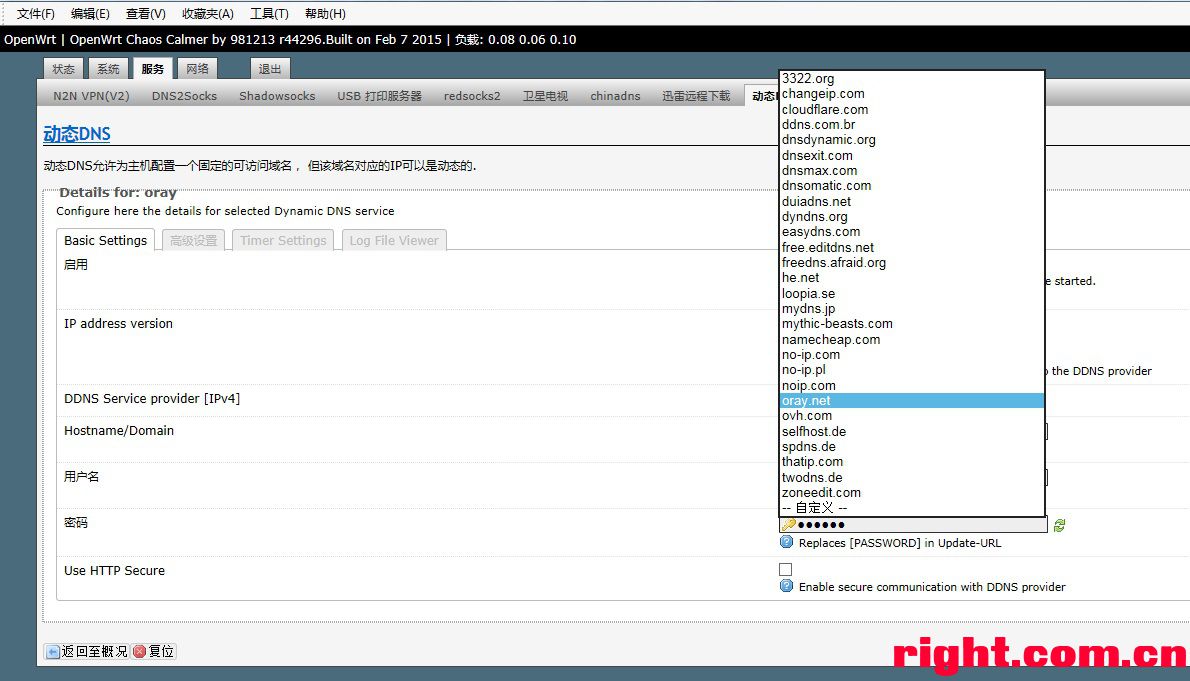Viewport: 1190px width, 681px height.
Task: Pick duiadns.net entry
Action: pyautogui.click(x=912, y=201)
